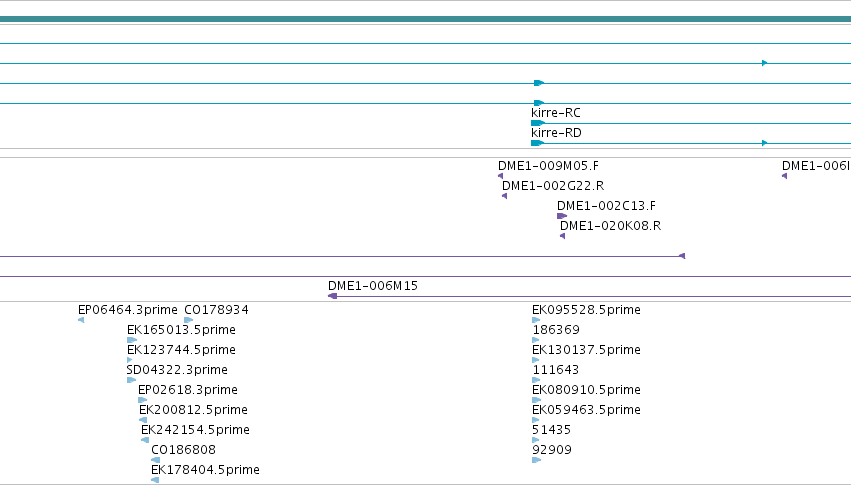Click the EK200812.5prime EST label
Viewport: 851px width, 485px height.
(x=193, y=410)
